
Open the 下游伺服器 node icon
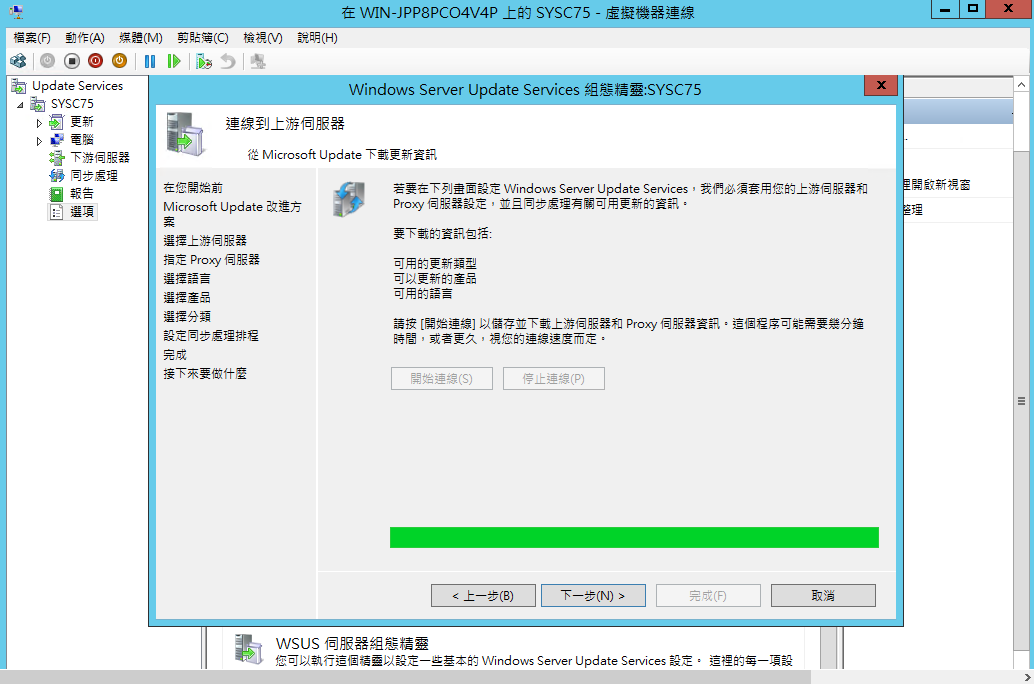57,158
